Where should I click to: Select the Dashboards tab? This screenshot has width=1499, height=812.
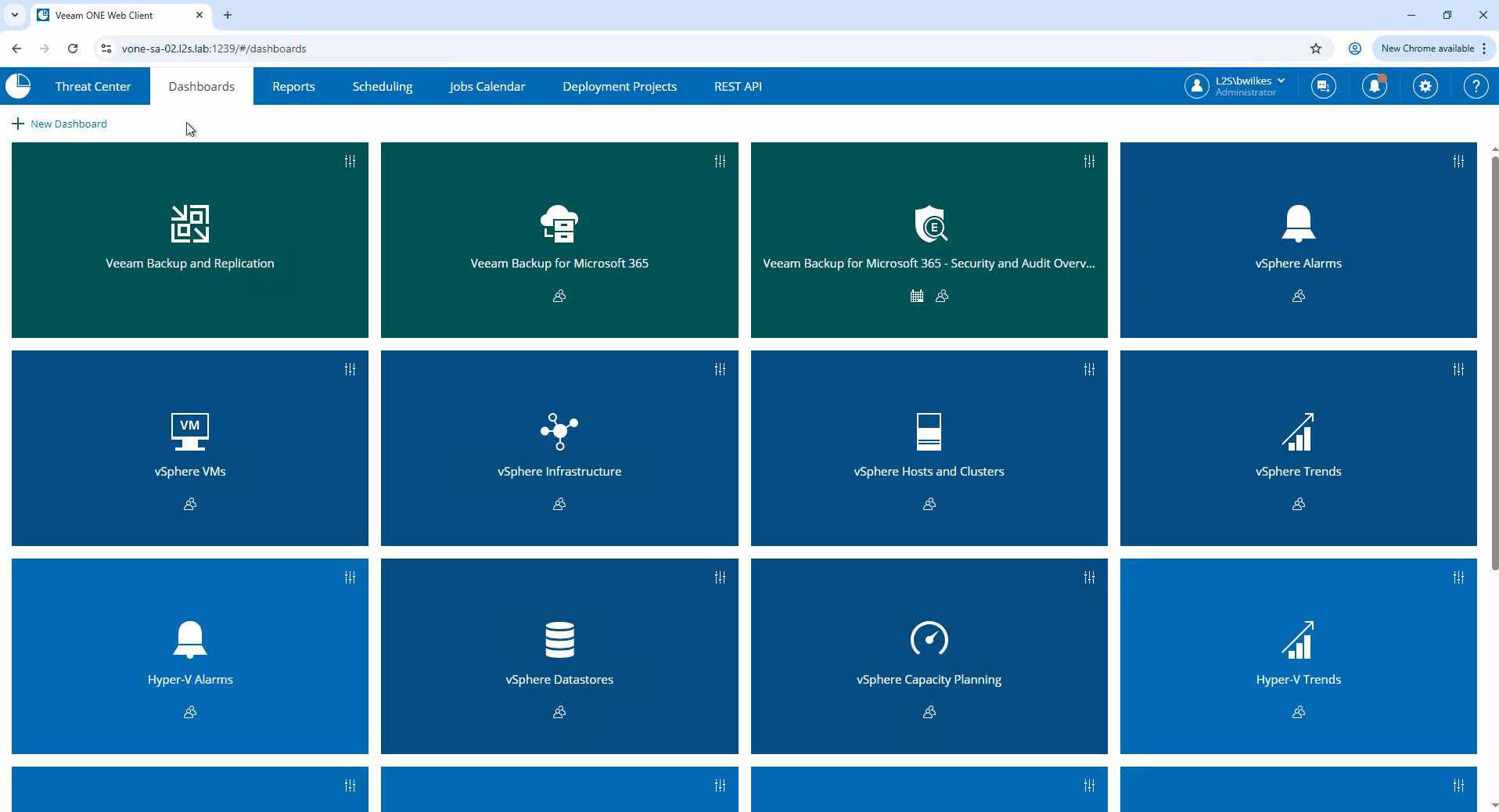click(202, 86)
